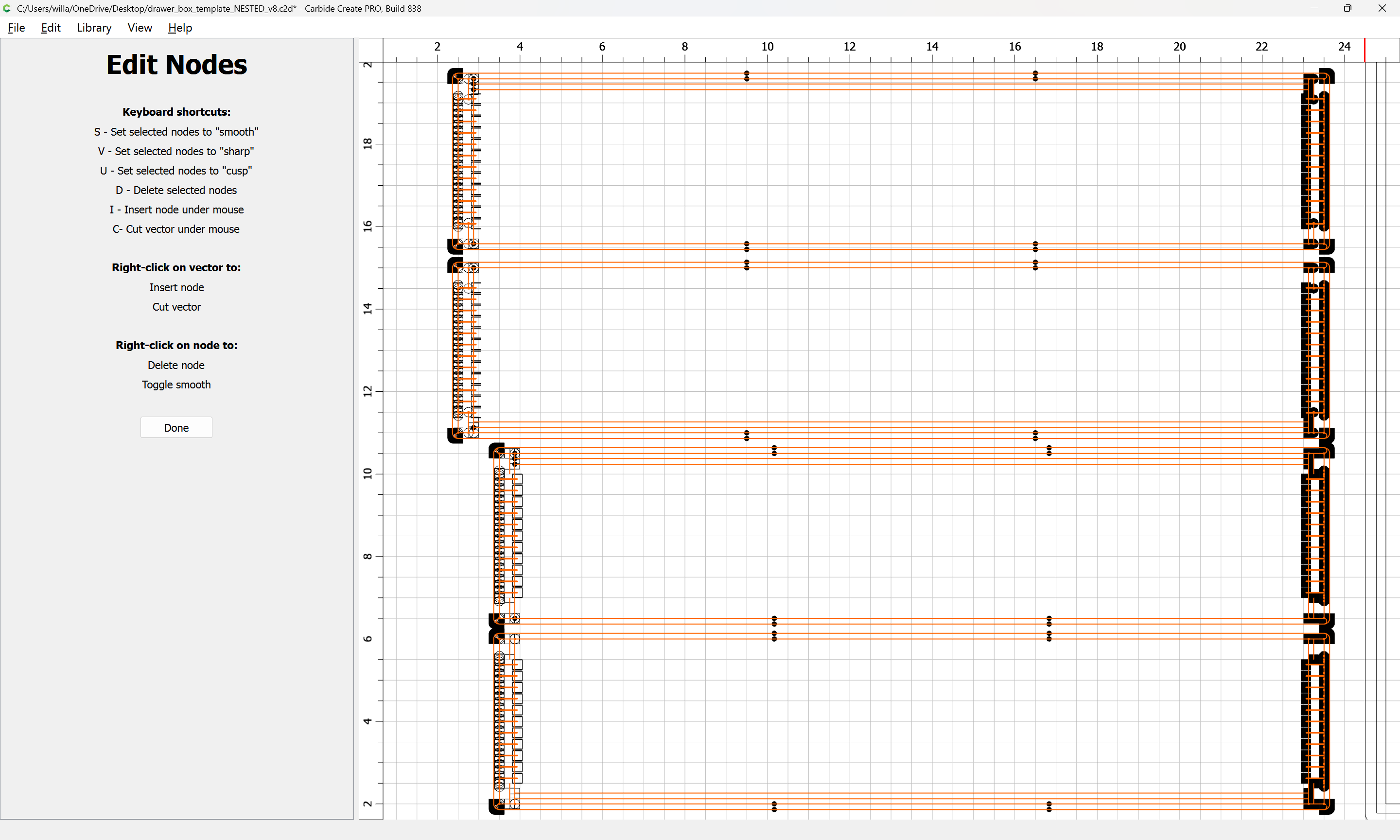Open the Edit menu
1400x840 pixels.
coord(51,28)
